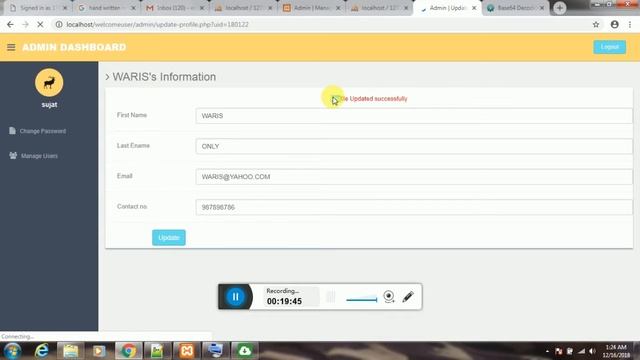This screenshot has height=360, width=640.
Task: Click the Update button
Action: point(169,238)
